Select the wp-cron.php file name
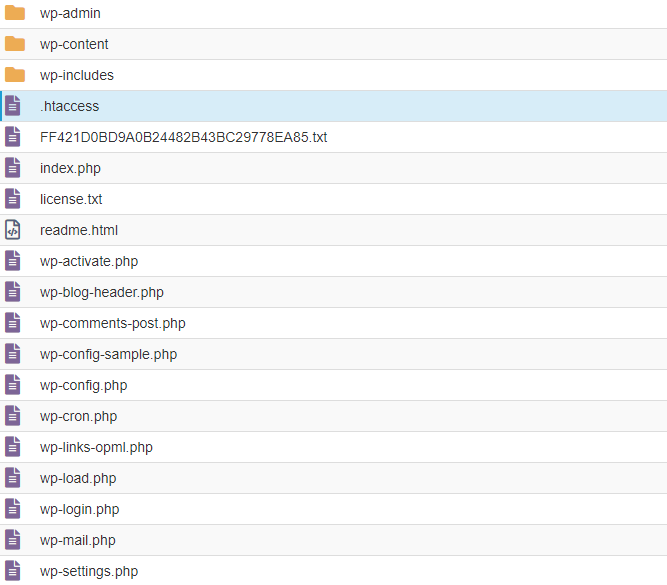Screen dimensions: 667x585 78,417
